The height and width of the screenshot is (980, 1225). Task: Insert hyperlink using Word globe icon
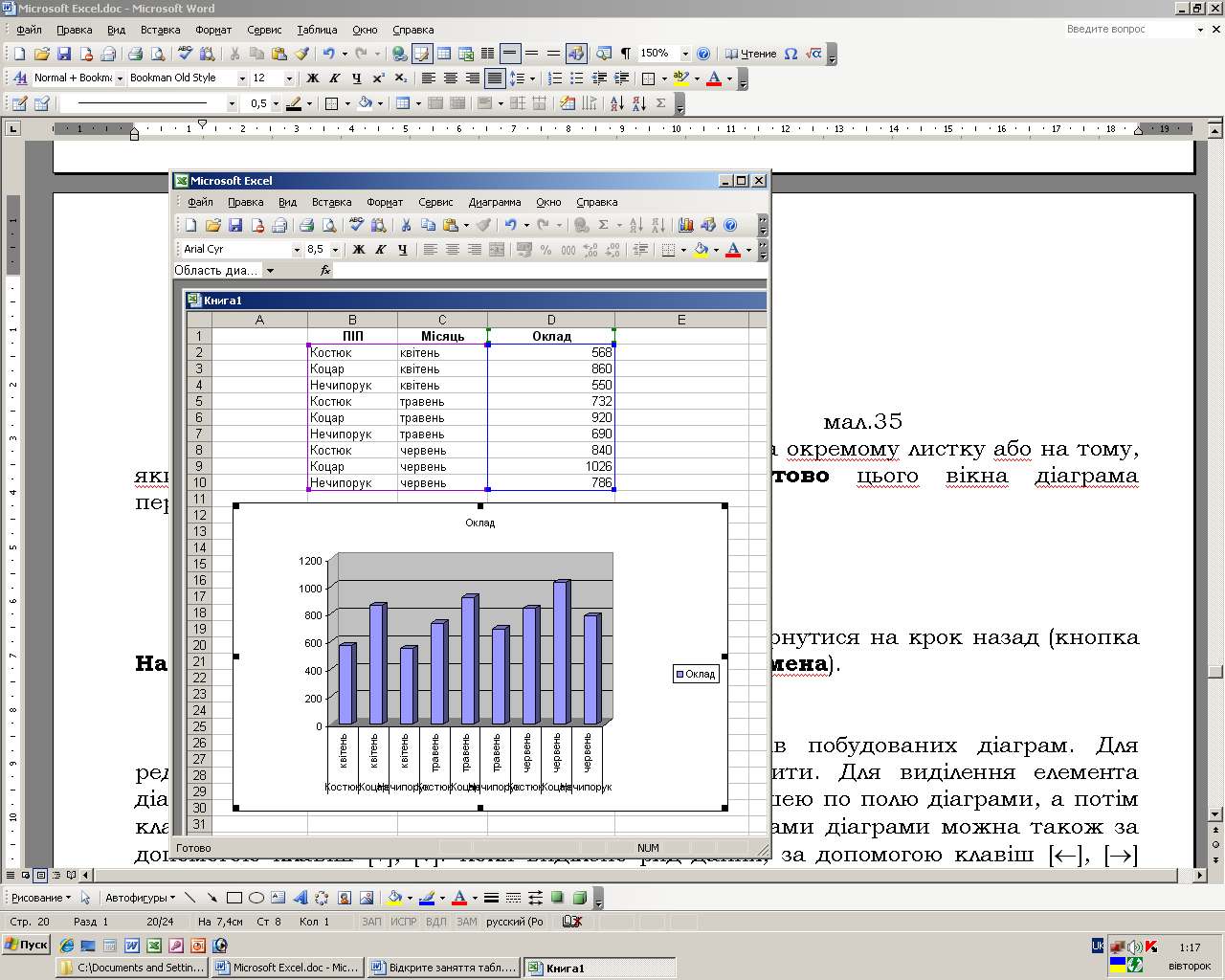pyautogui.click(x=400, y=54)
